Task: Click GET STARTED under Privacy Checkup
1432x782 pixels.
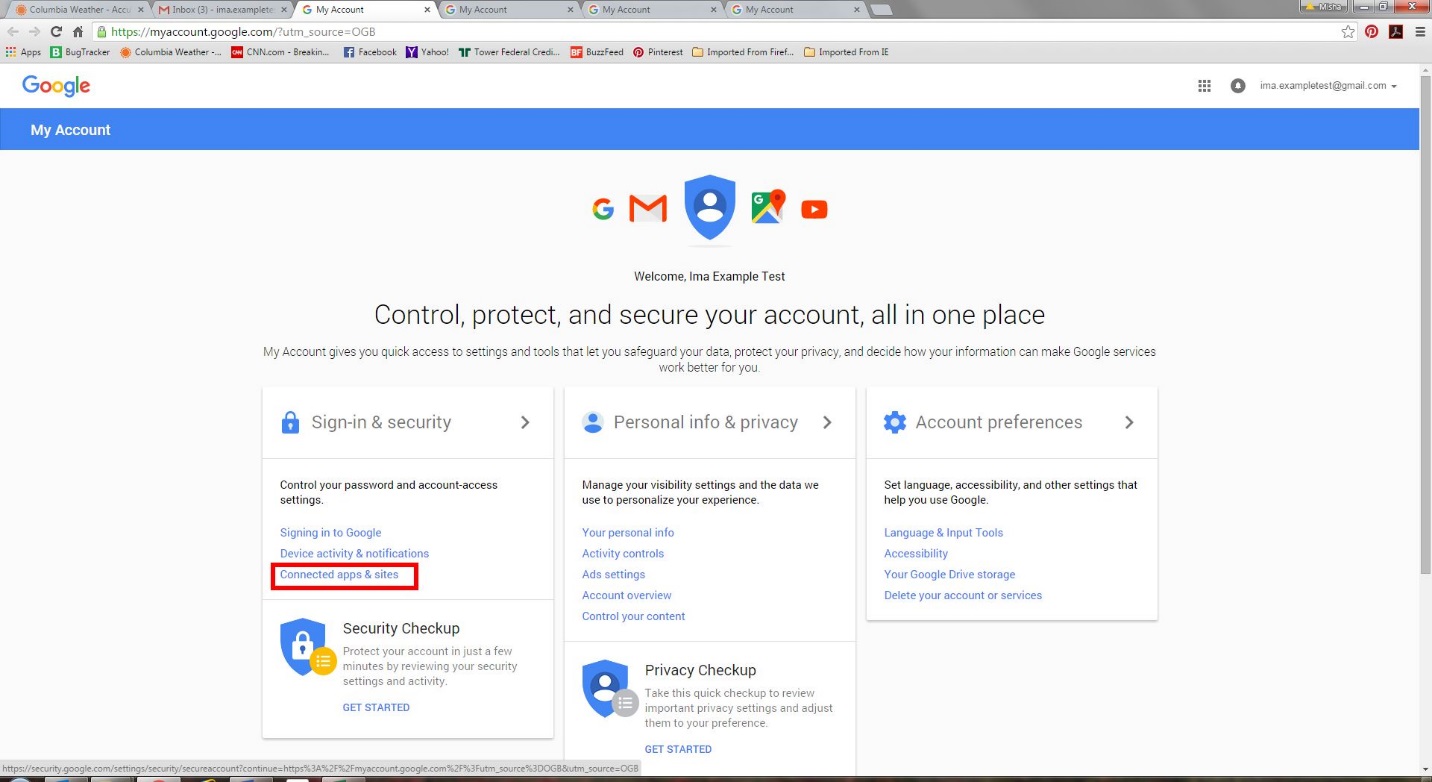Action: 678,749
